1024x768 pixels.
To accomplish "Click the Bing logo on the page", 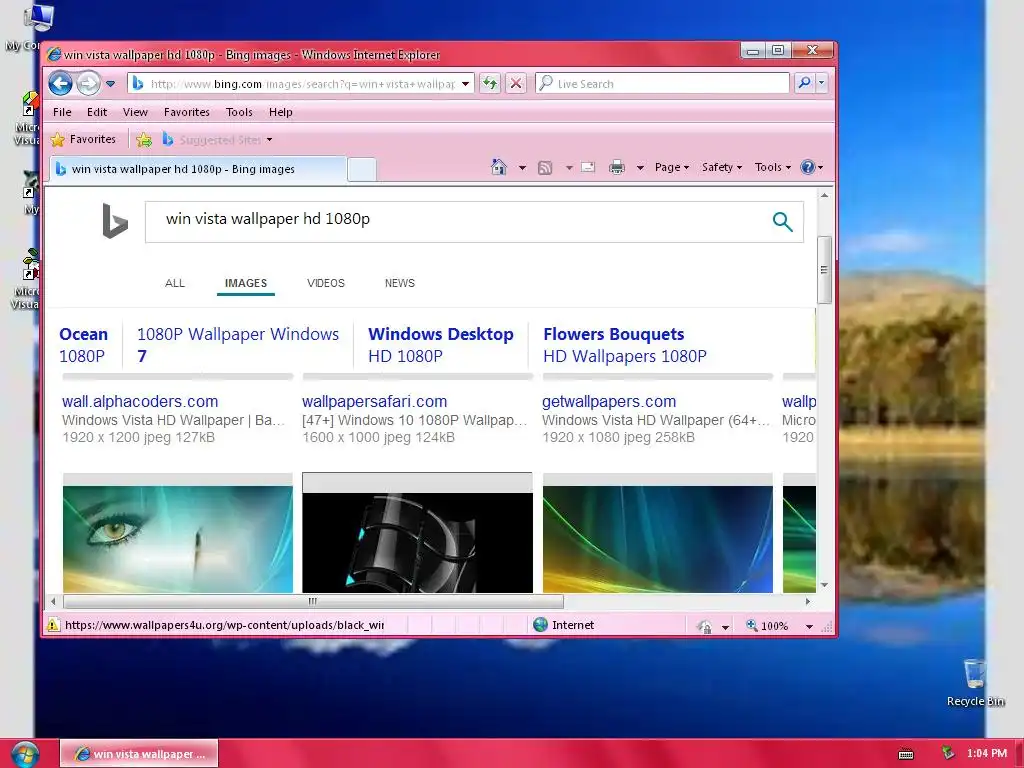I will (114, 221).
